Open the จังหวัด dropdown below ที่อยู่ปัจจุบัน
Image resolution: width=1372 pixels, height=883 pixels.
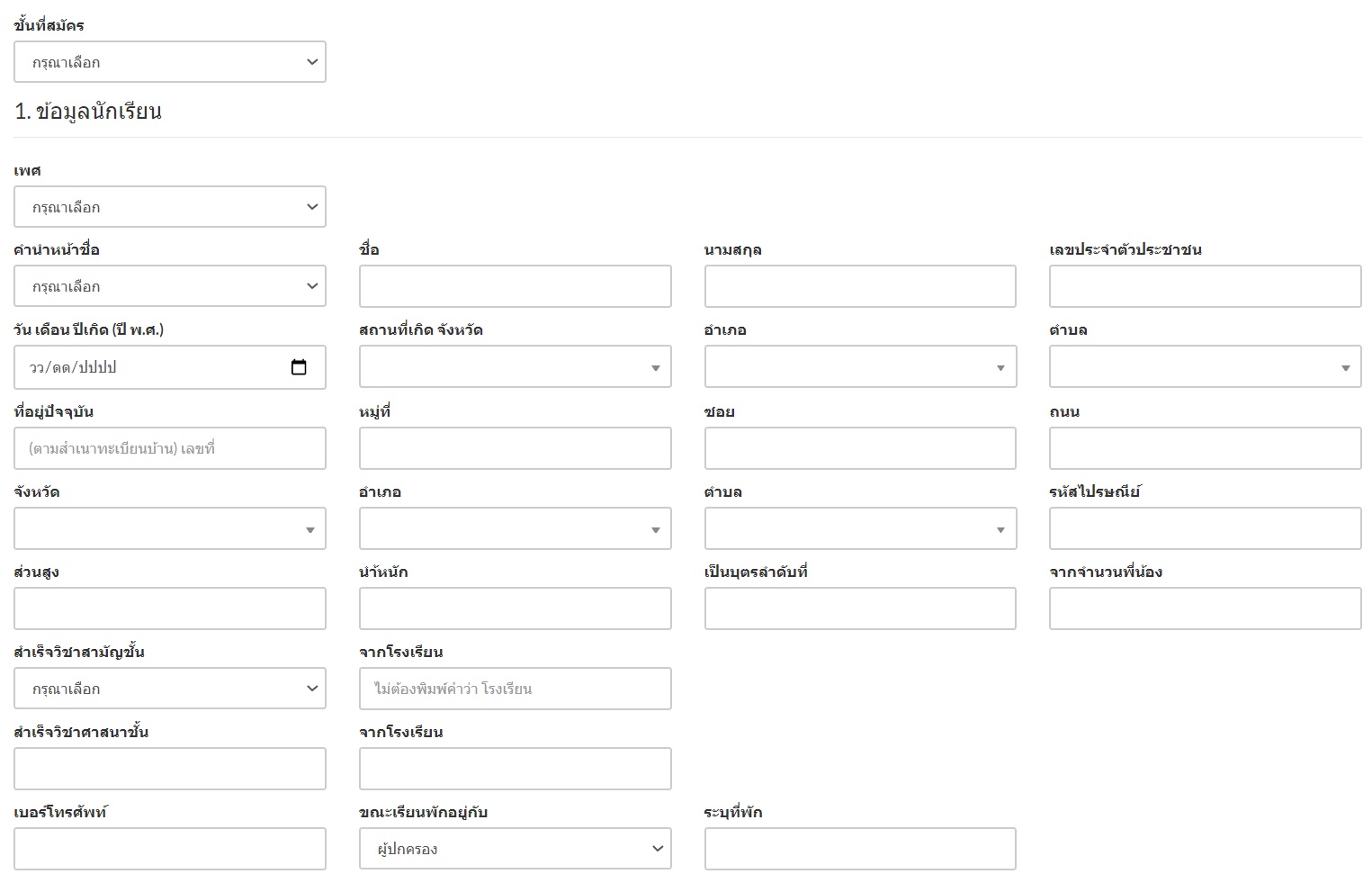[170, 528]
